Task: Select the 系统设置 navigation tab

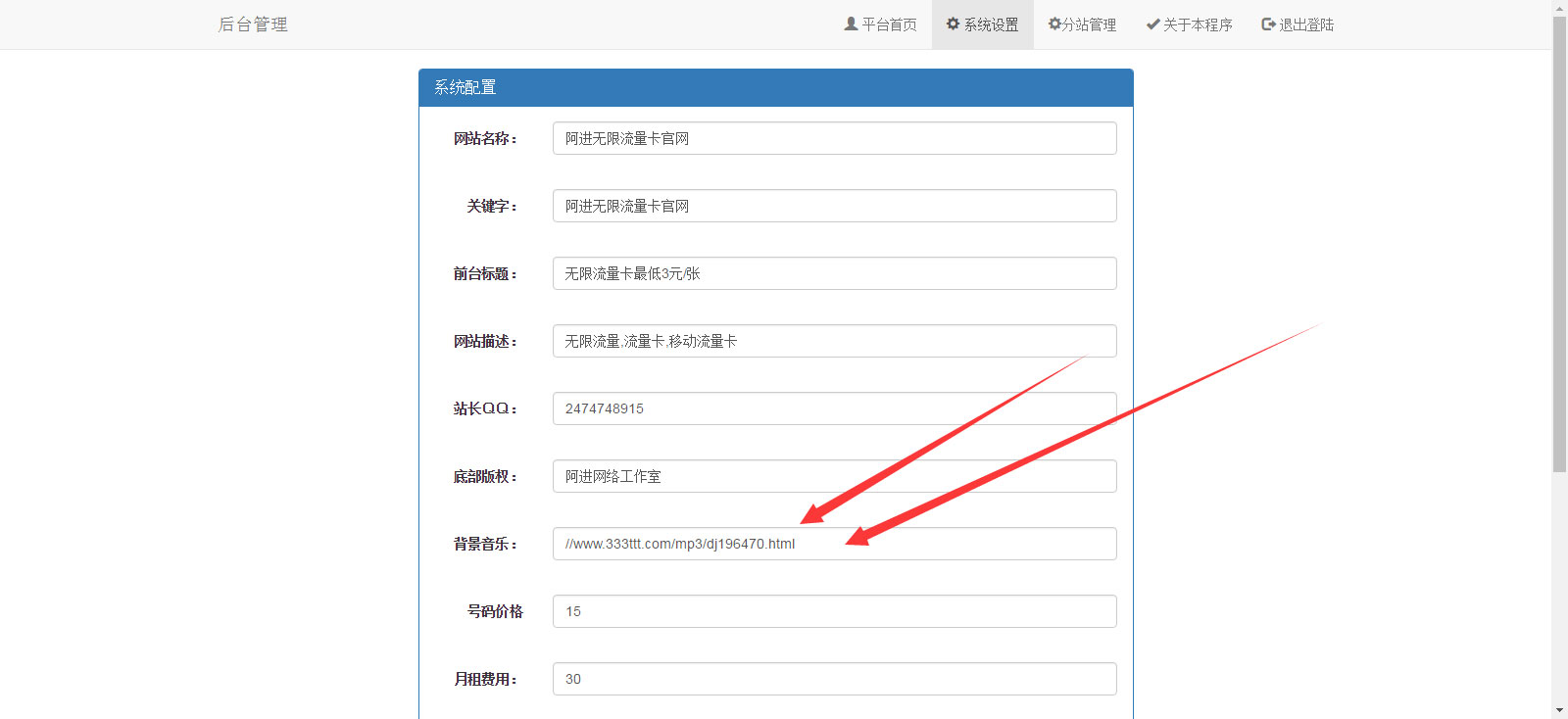Action: [991, 24]
